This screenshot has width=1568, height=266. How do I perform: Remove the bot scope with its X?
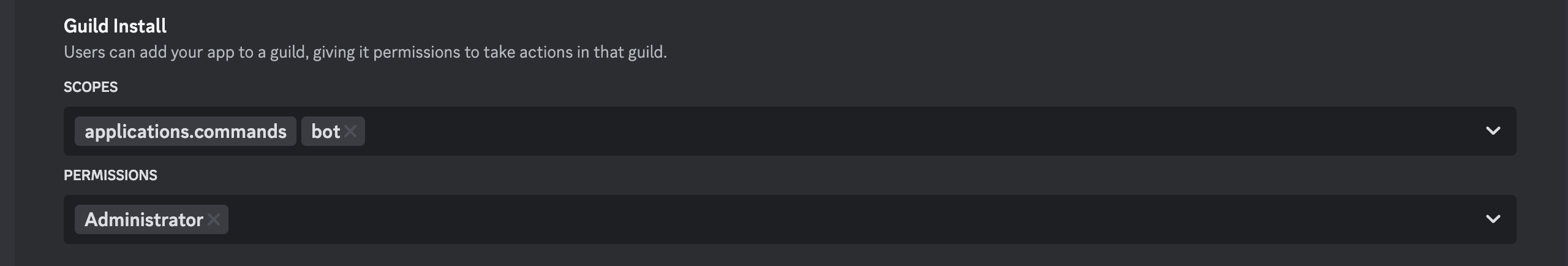tap(350, 131)
